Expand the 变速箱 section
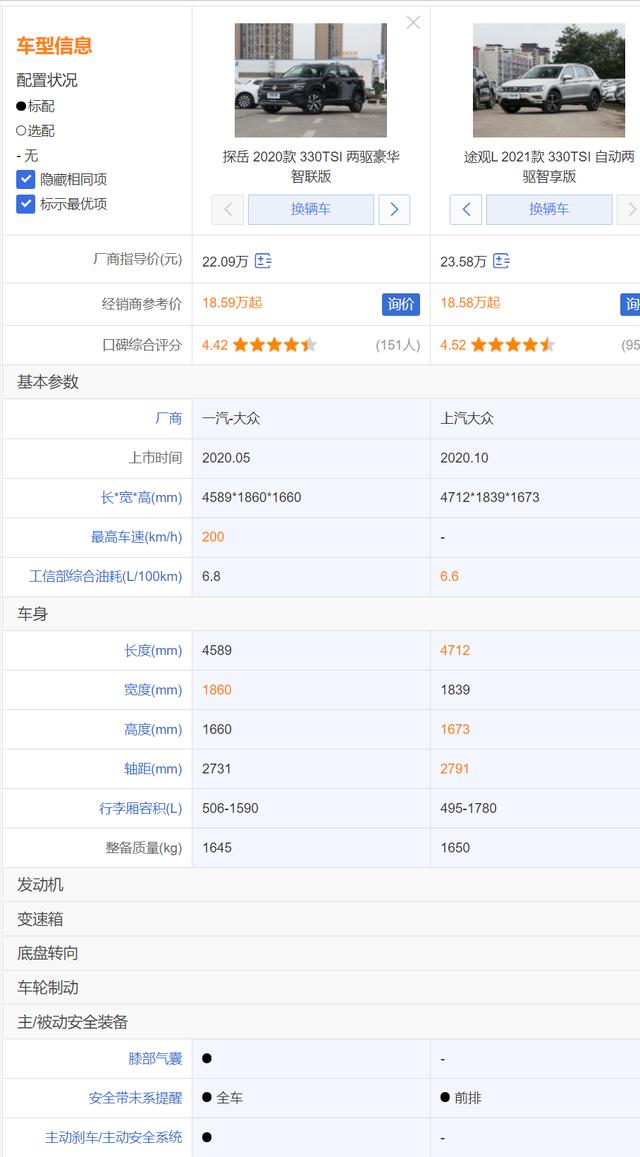640x1157 pixels. [x=321, y=919]
